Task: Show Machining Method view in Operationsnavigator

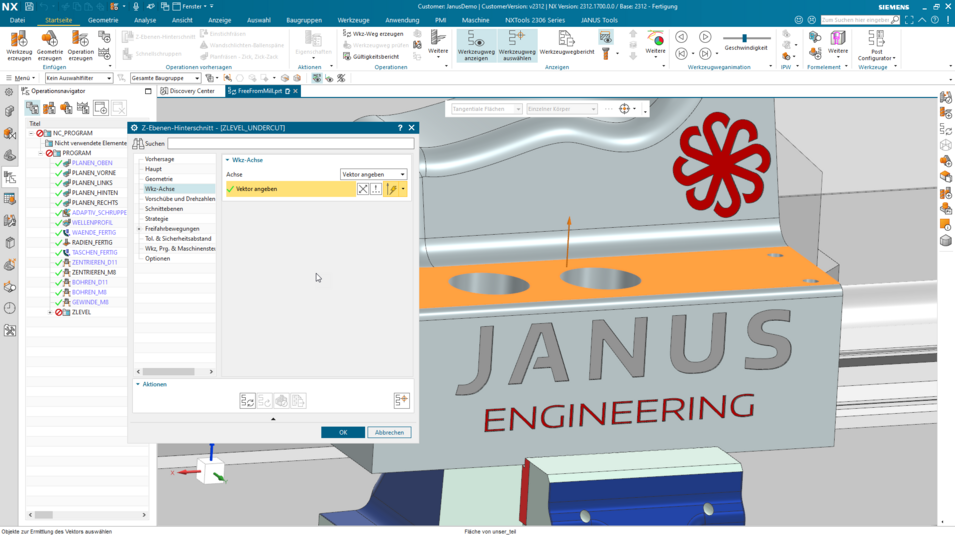Action: tap(83, 108)
